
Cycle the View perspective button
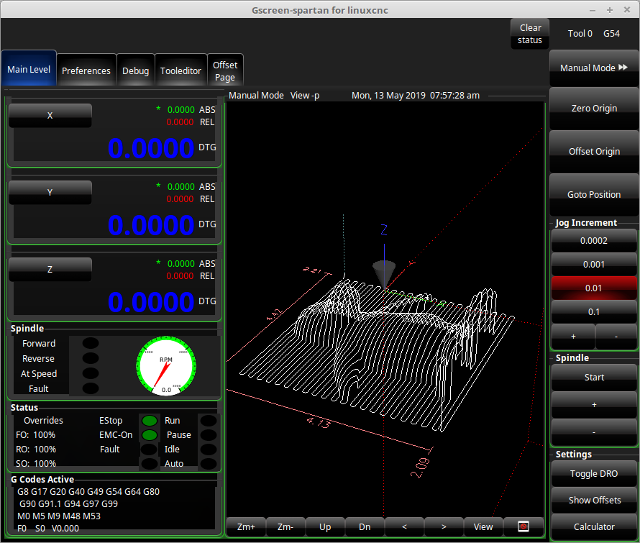pyautogui.click(x=483, y=526)
